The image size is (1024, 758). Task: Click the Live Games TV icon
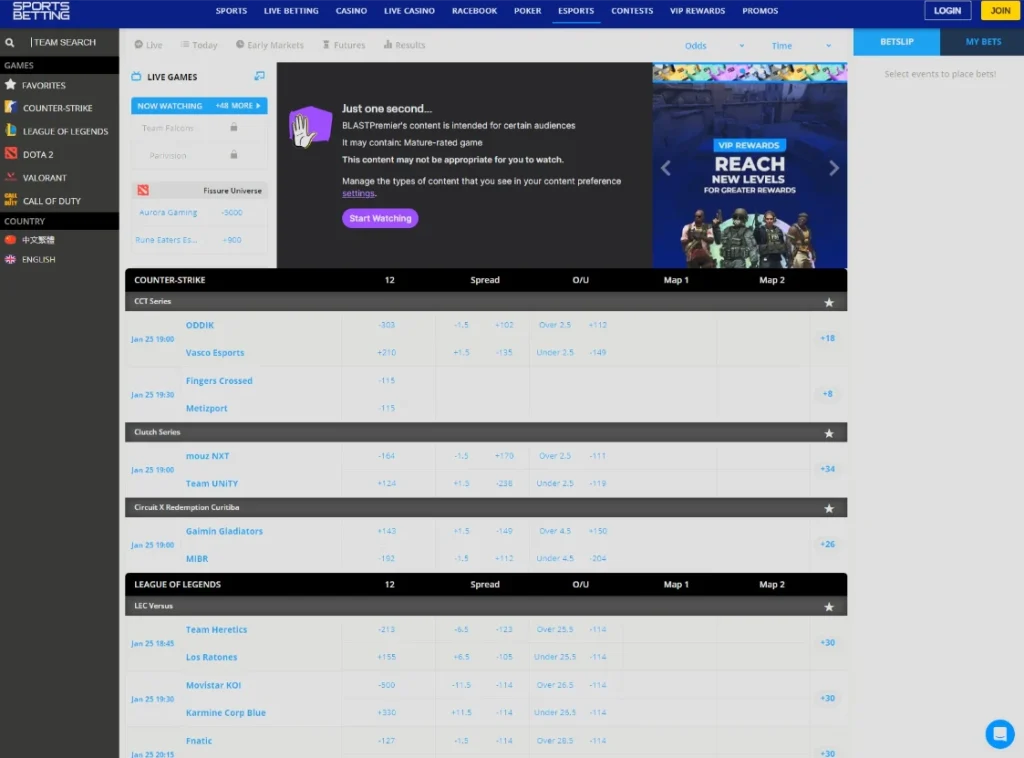[x=136, y=76]
